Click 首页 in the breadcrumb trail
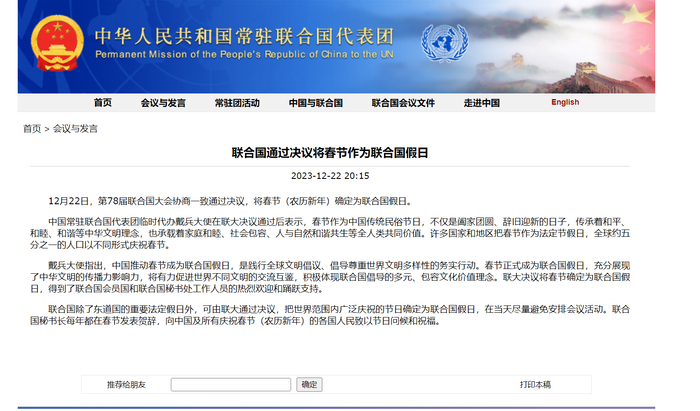700x411 pixels. coord(32,129)
